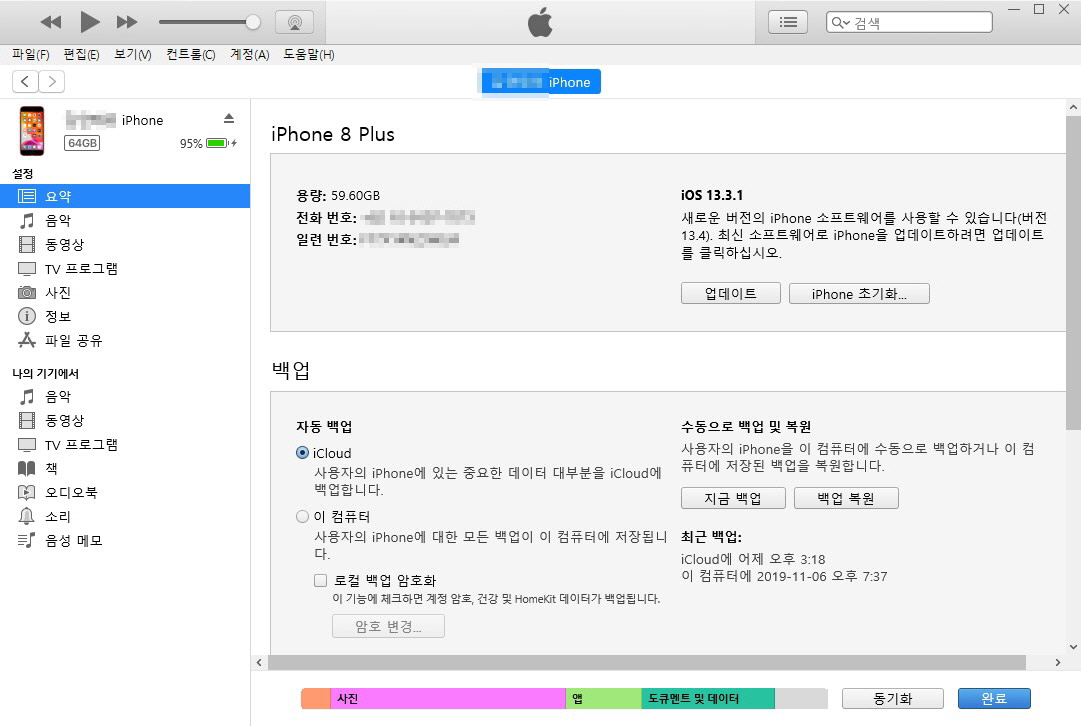Adjust the volume slider knob
Viewport: 1081px width, 726px height.
(253, 22)
